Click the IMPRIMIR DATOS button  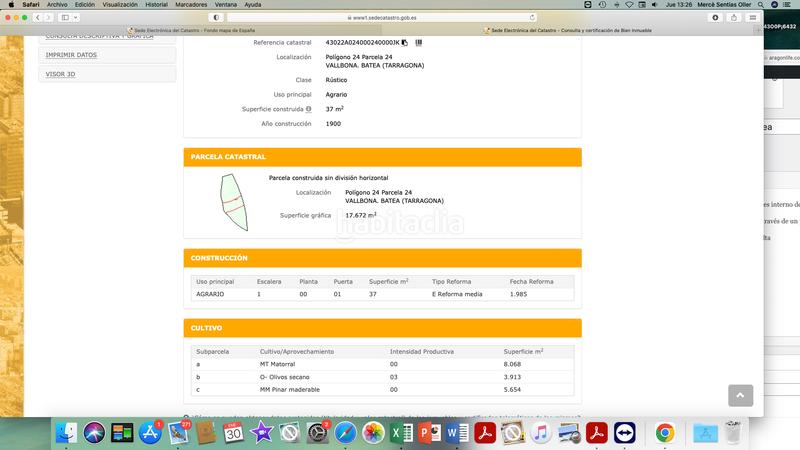click(107, 55)
